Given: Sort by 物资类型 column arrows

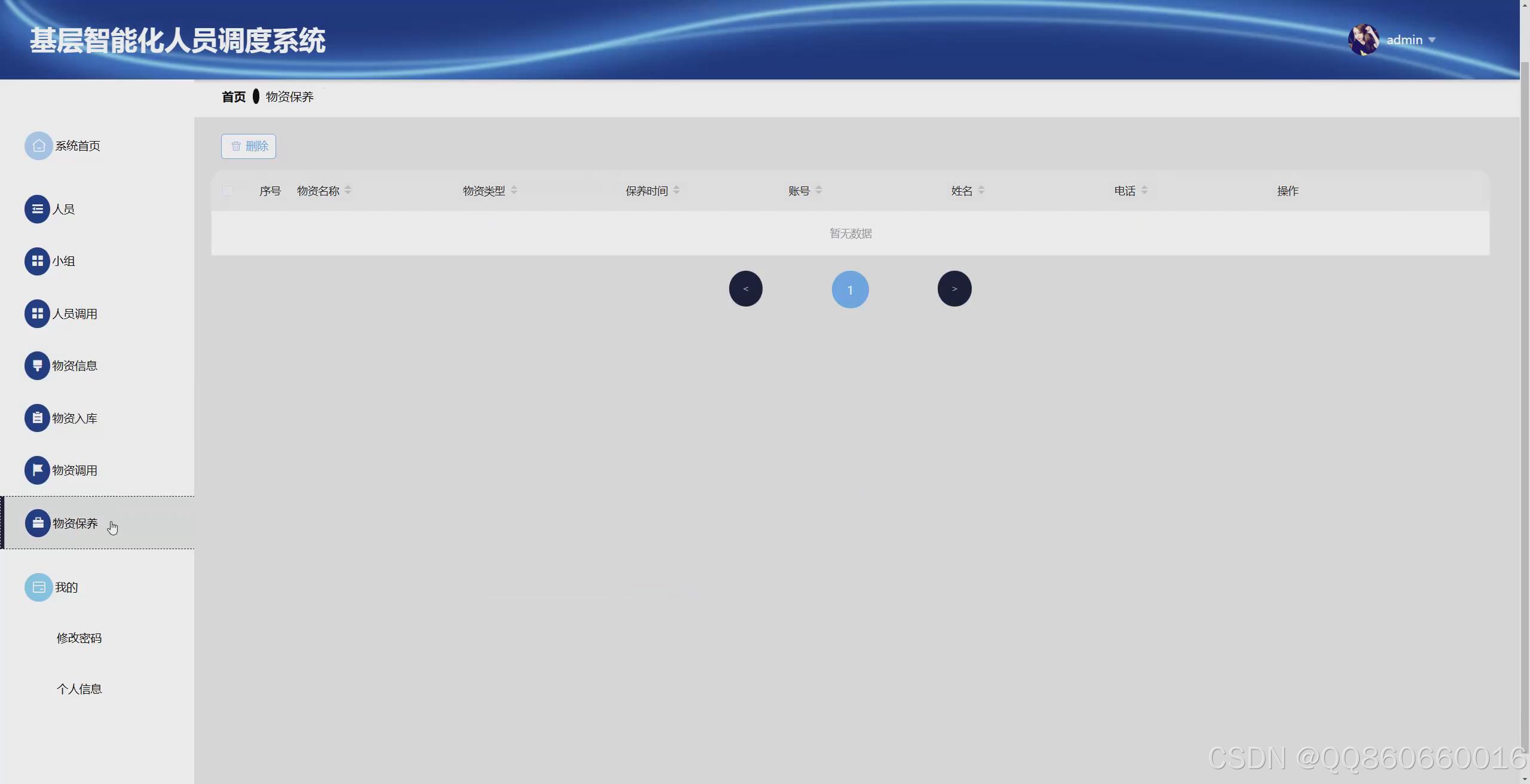Looking at the screenshot, I should [x=514, y=191].
